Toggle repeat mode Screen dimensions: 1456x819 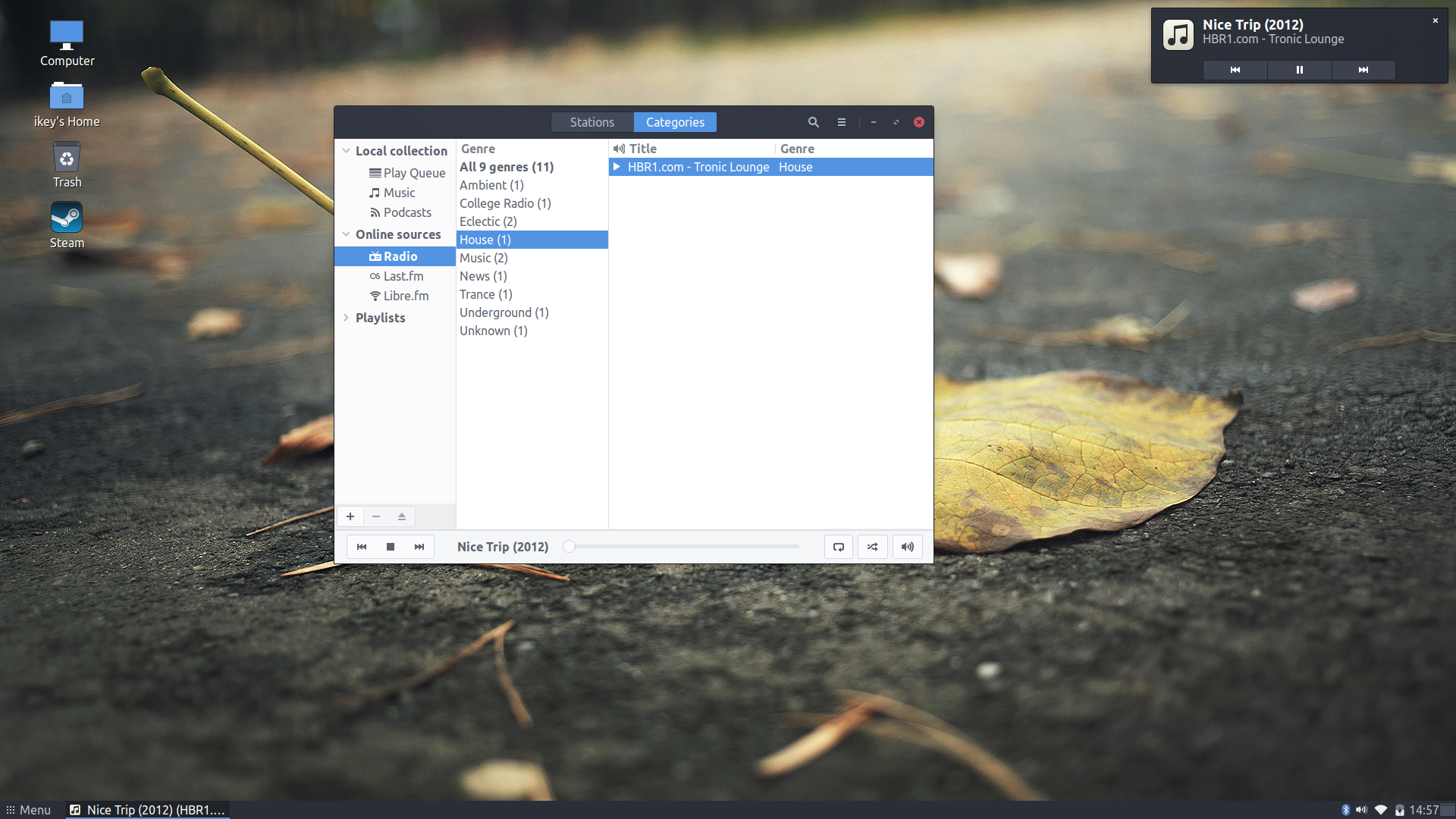click(839, 547)
